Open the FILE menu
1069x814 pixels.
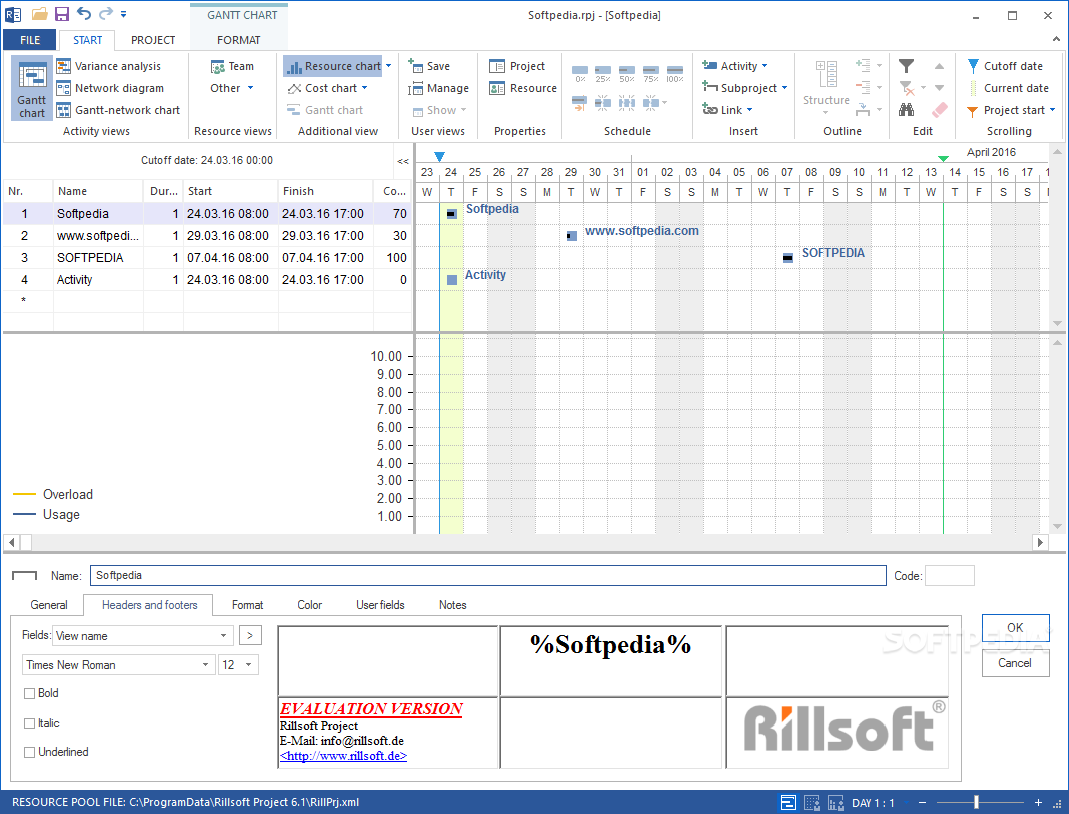[x=30, y=40]
